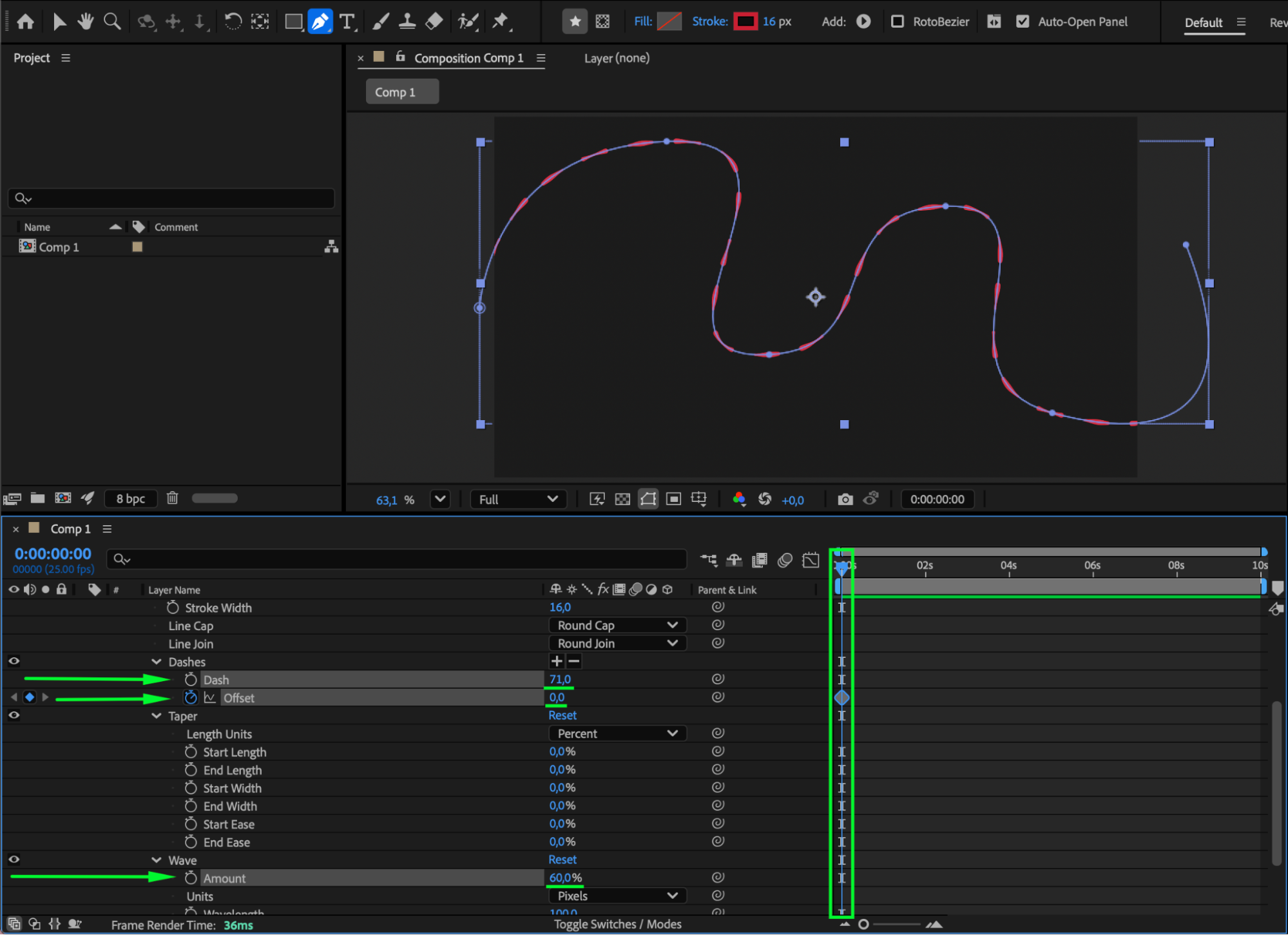1288x935 pixels.
Task: Select the Clone Stamp tool
Action: point(407,22)
